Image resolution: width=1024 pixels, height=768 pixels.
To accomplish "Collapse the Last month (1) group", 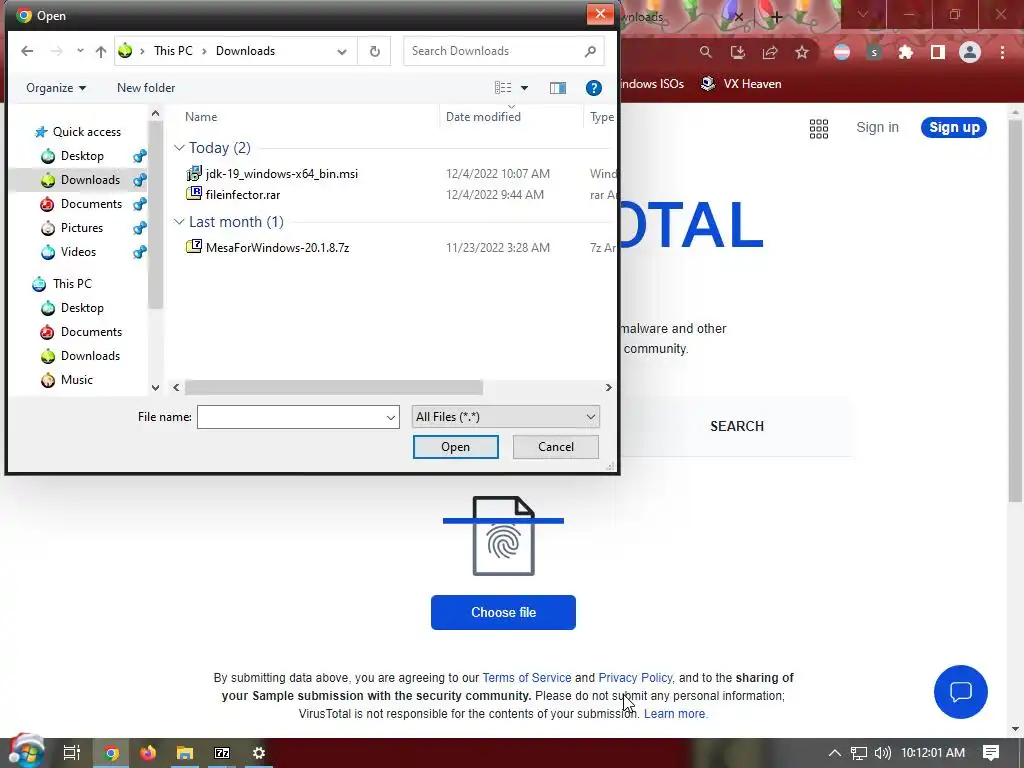I will [179, 222].
